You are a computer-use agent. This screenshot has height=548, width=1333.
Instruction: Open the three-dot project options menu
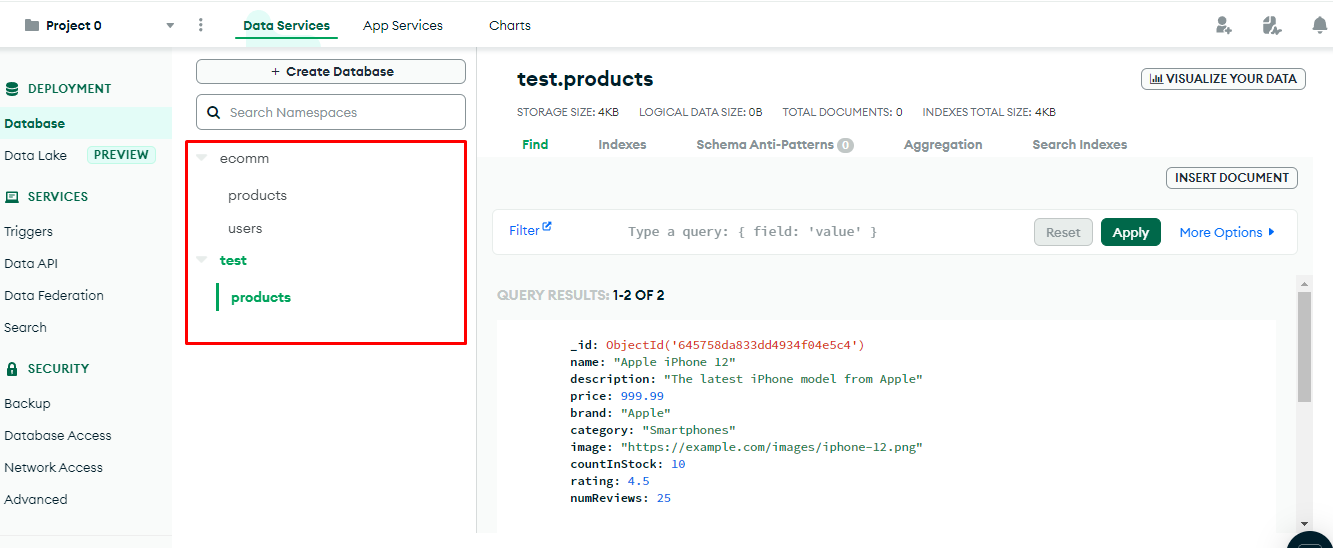coord(201,25)
